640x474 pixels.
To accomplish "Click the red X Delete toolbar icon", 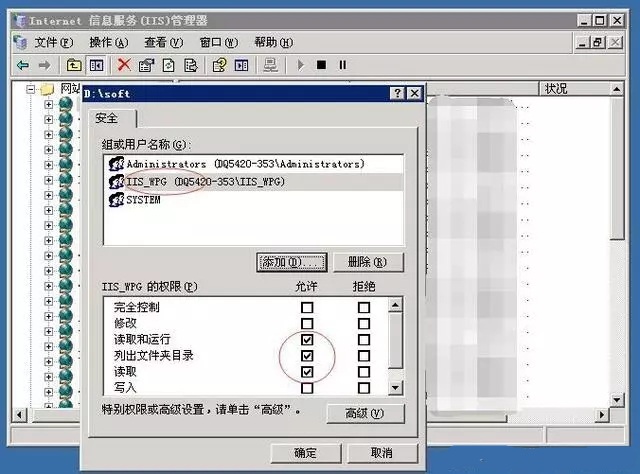I will click(124, 65).
